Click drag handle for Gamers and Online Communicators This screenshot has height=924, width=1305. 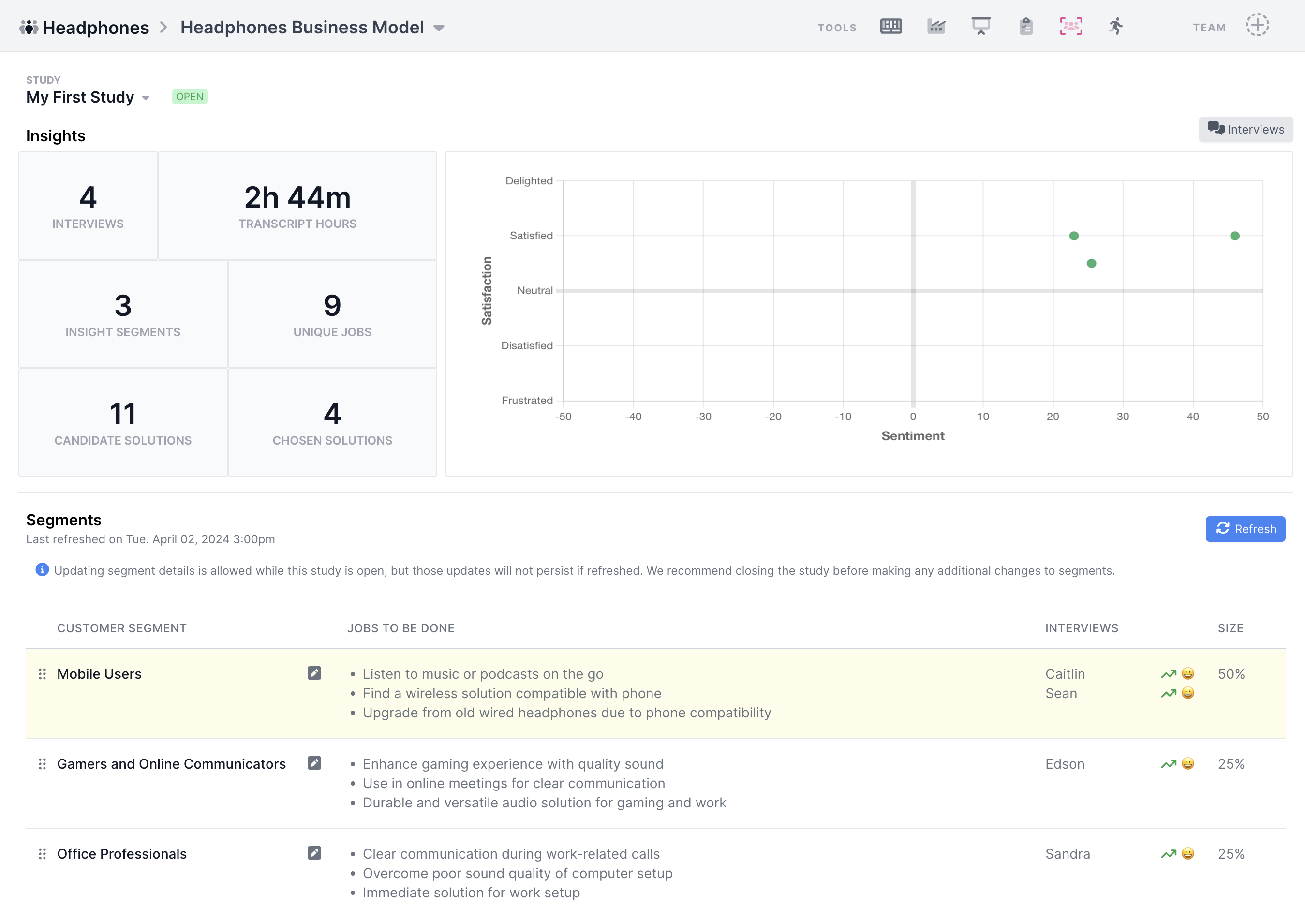(42, 763)
